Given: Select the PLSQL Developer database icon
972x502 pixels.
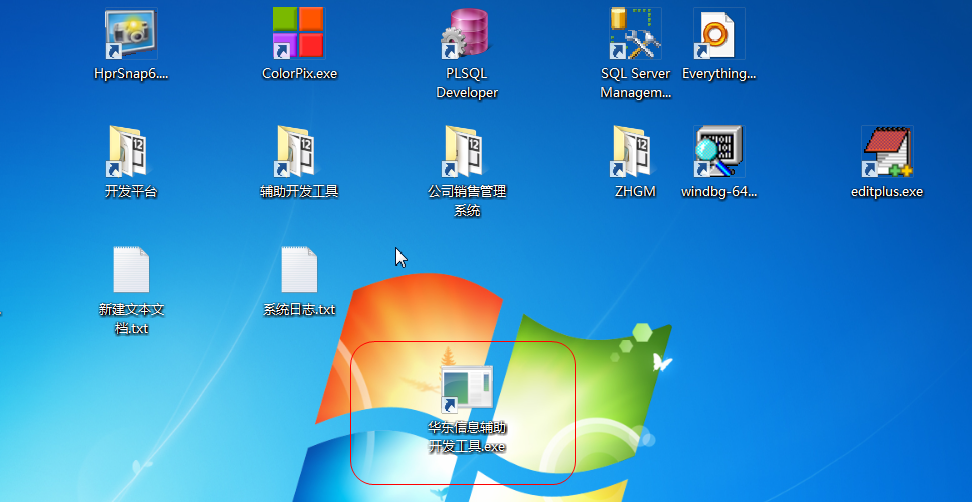Looking at the screenshot, I should click(x=467, y=33).
